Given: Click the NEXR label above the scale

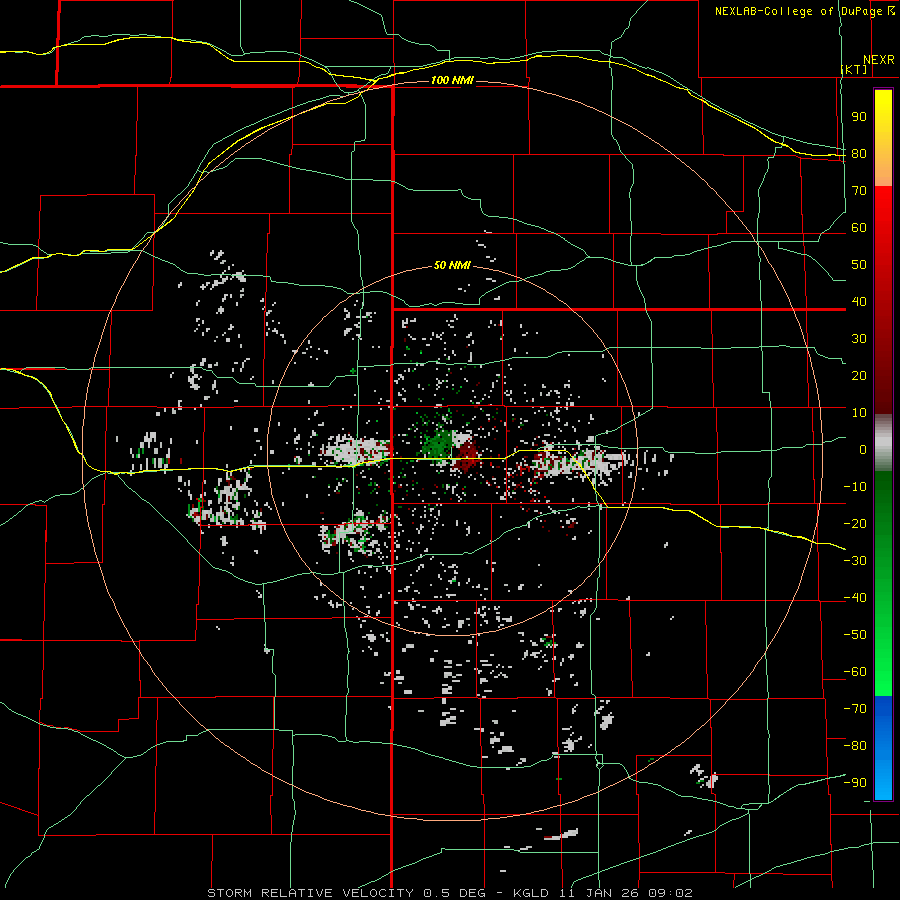Looking at the screenshot, I should 879,60.
